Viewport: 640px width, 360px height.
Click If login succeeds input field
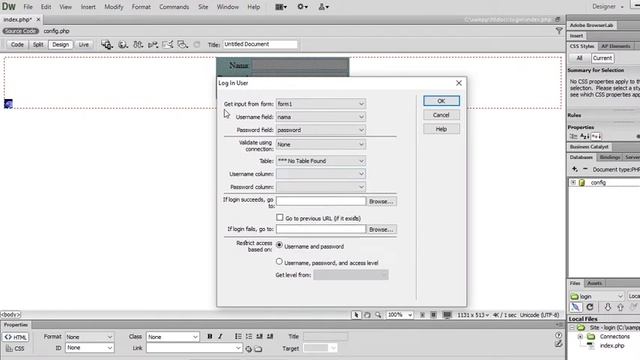coord(321,201)
